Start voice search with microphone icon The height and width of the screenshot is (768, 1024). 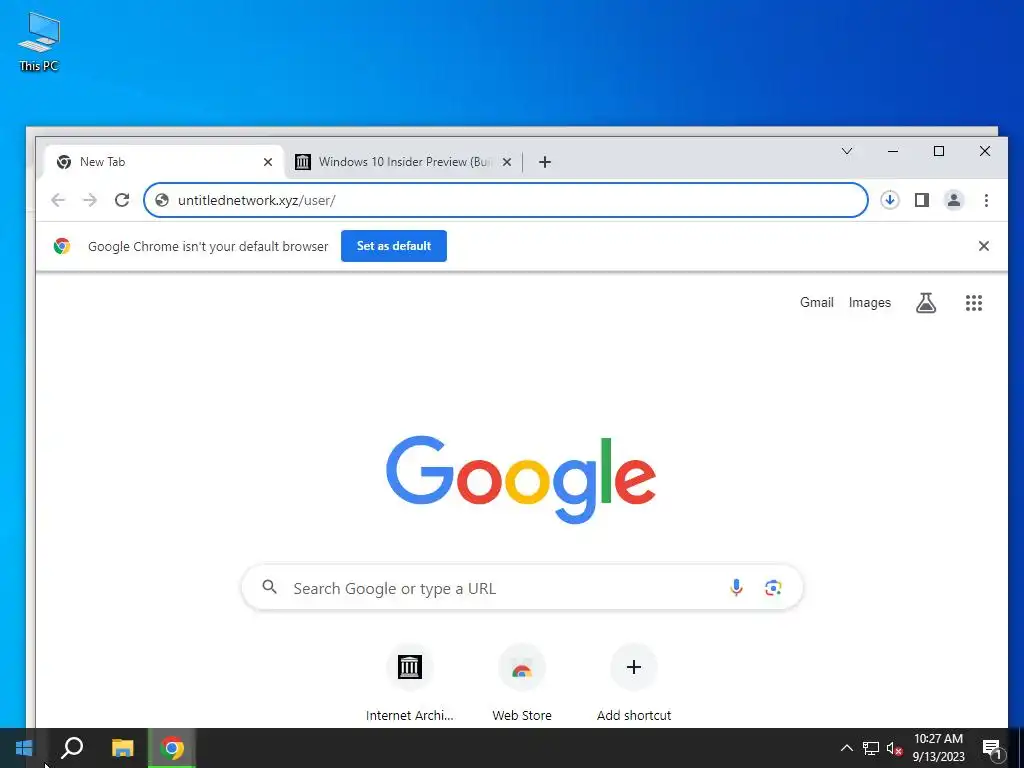click(736, 588)
